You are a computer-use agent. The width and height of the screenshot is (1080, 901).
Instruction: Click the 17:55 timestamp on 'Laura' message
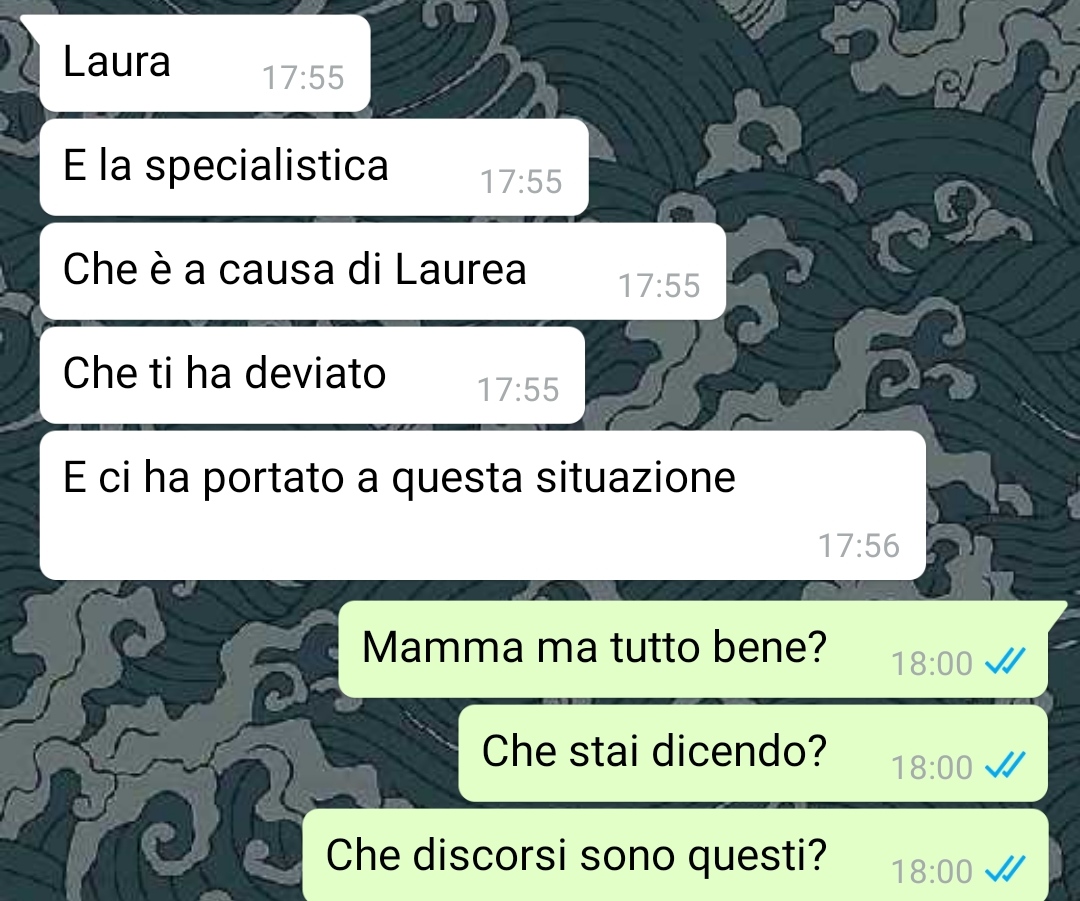[303, 77]
